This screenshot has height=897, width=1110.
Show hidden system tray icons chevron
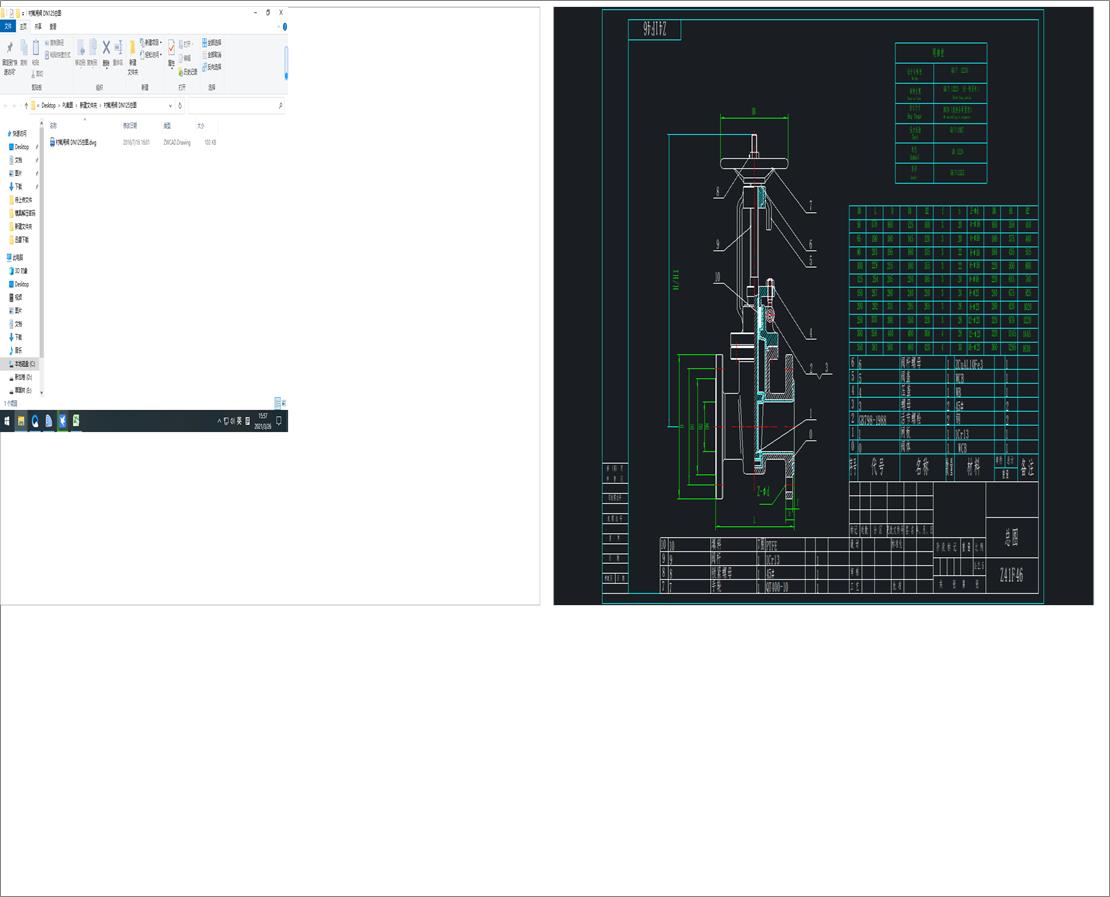(219, 421)
